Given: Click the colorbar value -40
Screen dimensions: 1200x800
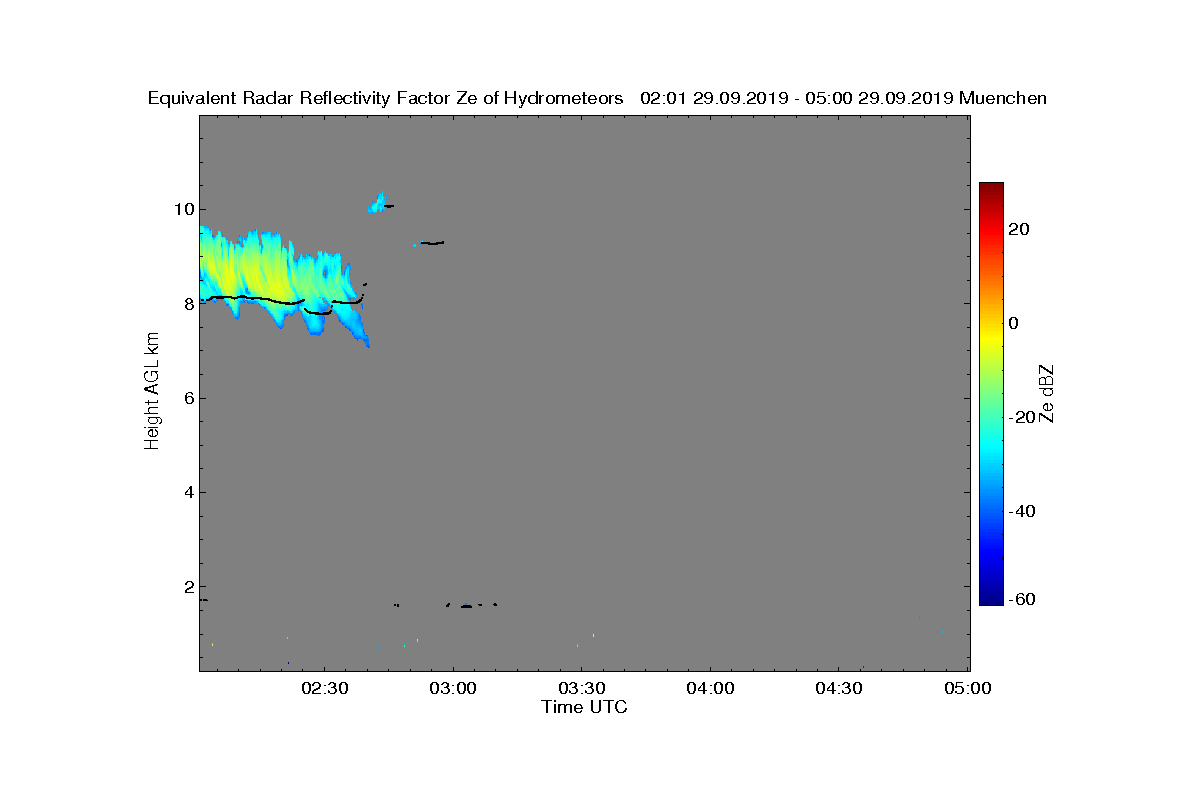Looking at the screenshot, I should point(1022,511).
